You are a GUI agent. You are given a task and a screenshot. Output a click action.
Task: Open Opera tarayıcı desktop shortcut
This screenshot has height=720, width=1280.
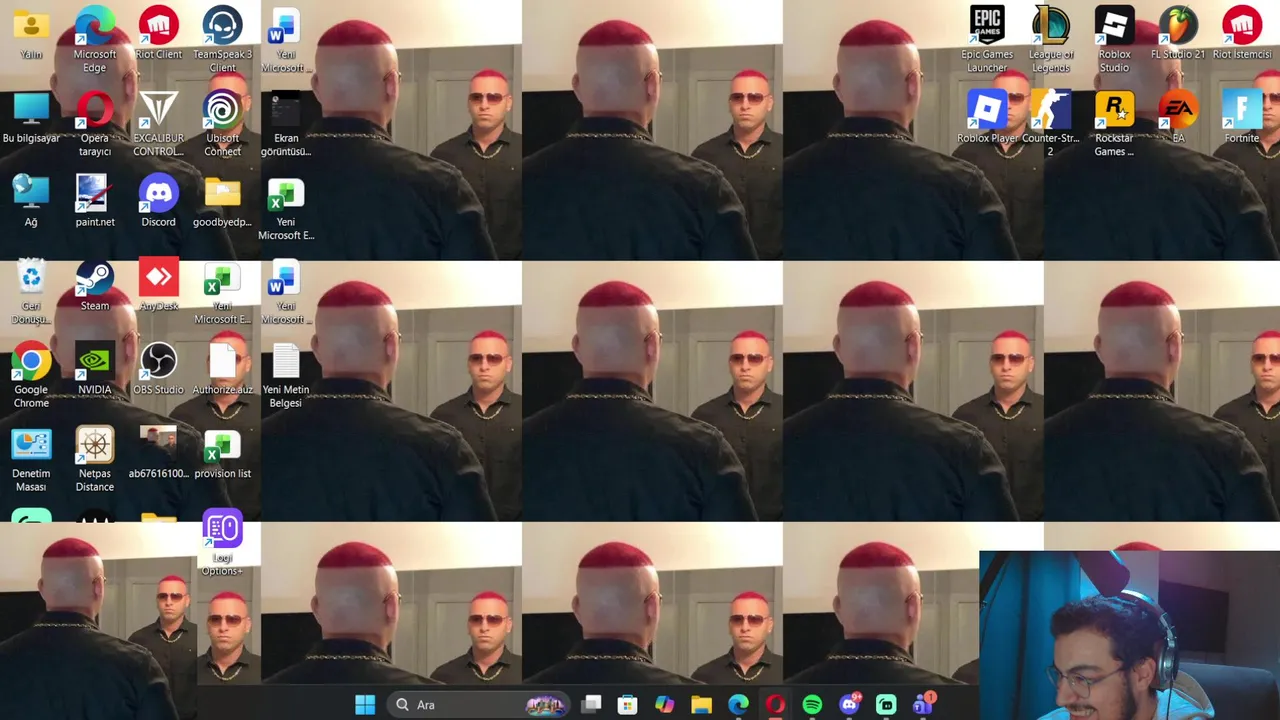click(x=95, y=124)
